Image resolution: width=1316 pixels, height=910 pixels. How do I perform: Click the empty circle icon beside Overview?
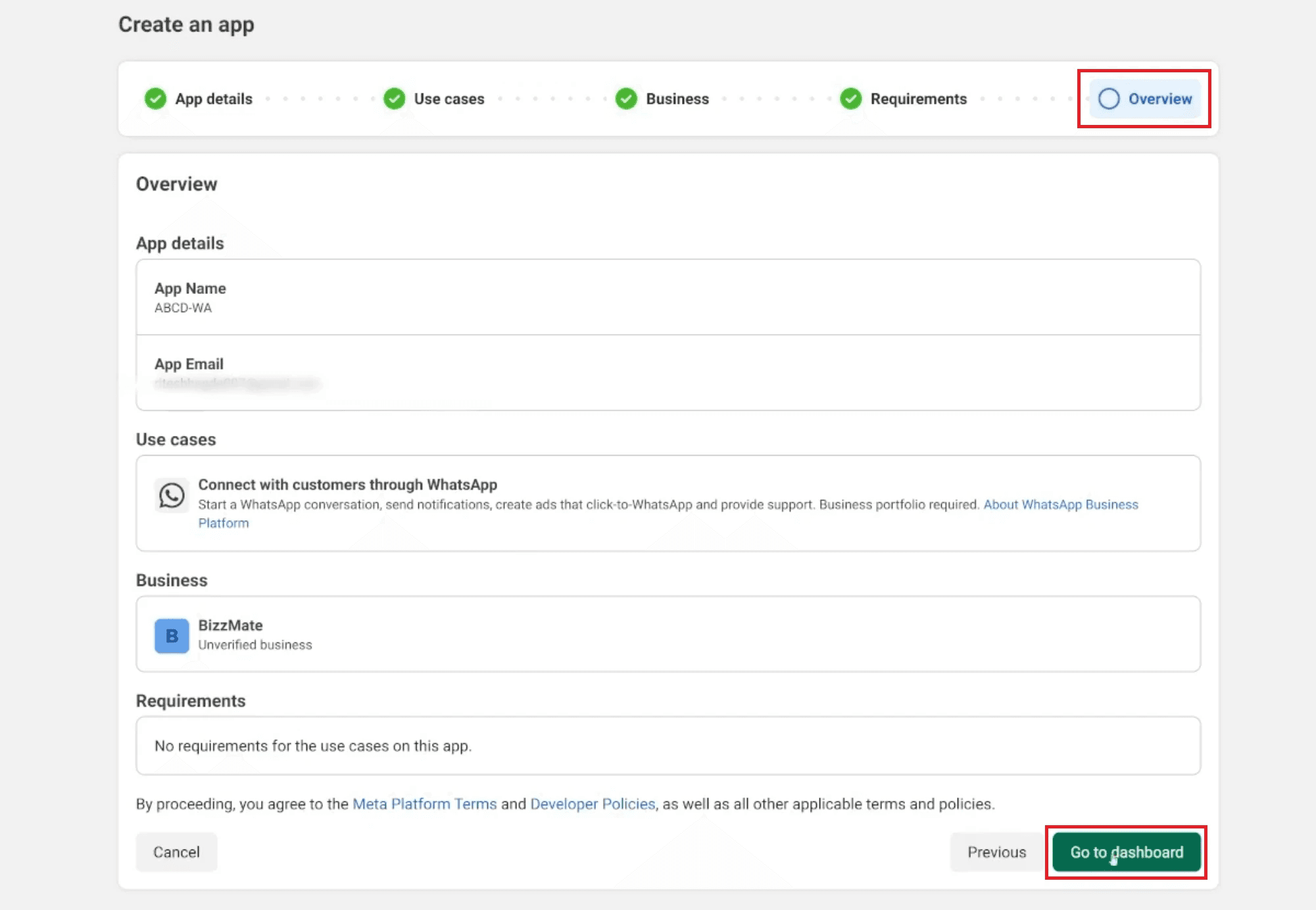coord(1108,99)
